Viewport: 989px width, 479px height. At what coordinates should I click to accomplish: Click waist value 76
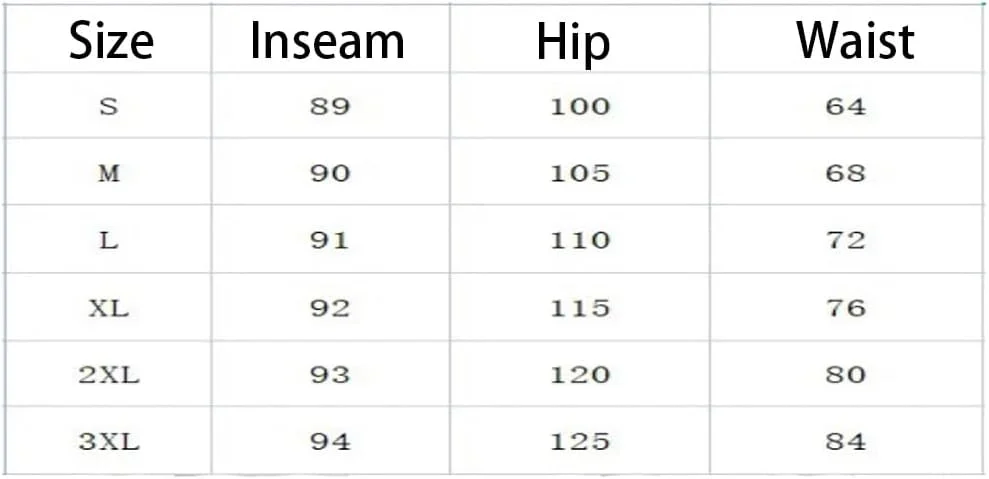(x=845, y=308)
